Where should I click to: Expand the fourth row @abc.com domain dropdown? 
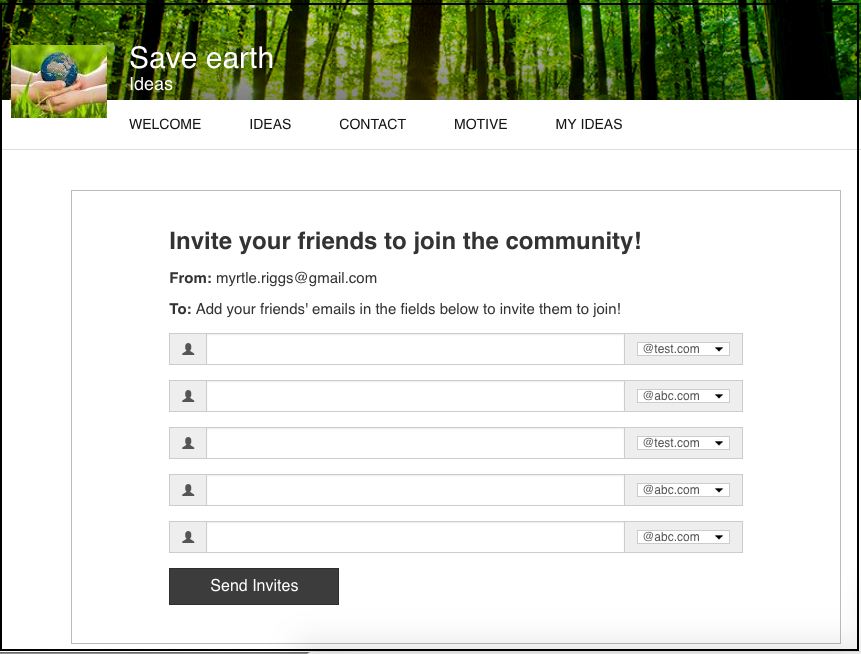pos(683,490)
